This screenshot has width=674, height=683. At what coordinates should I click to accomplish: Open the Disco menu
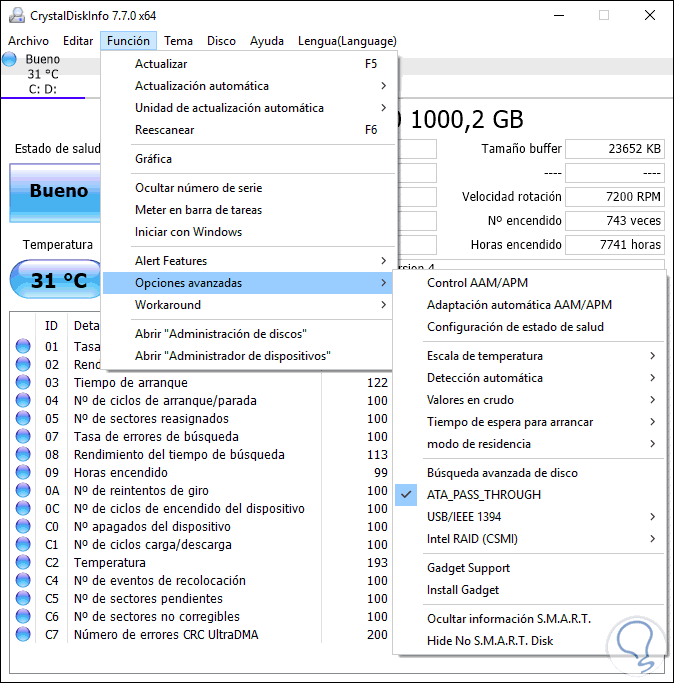point(221,41)
